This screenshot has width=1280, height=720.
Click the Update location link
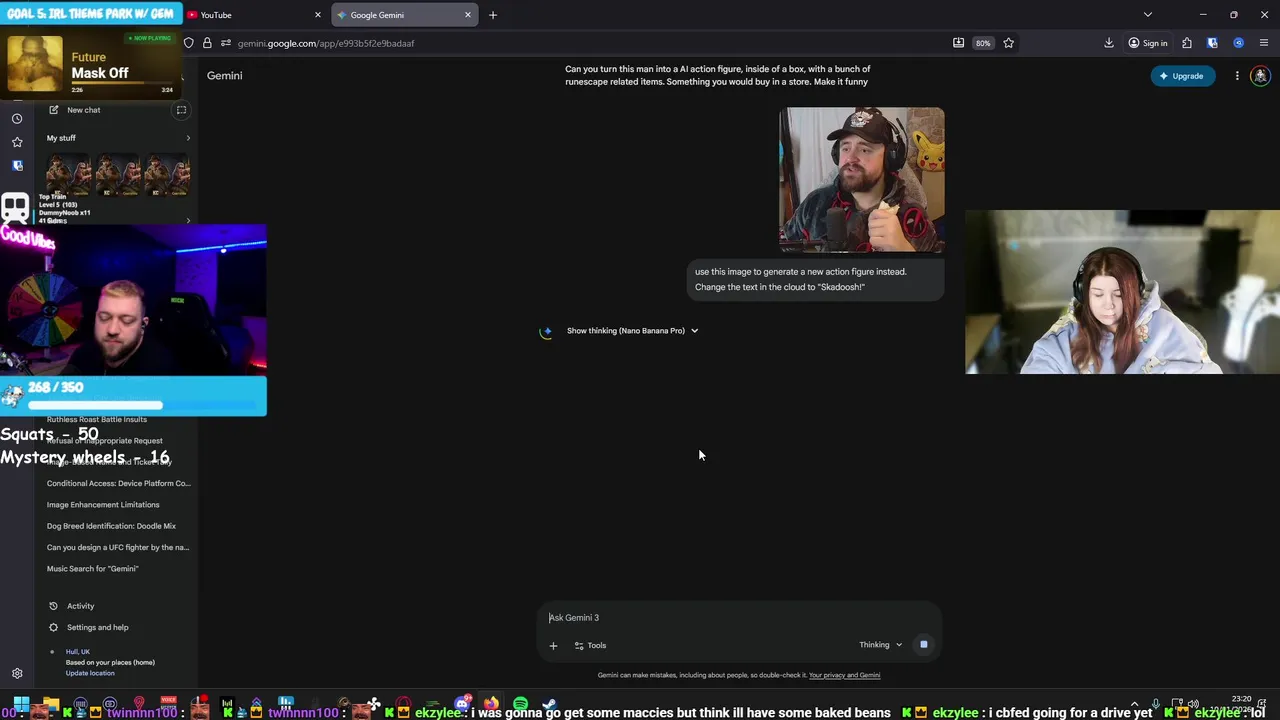[90, 673]
